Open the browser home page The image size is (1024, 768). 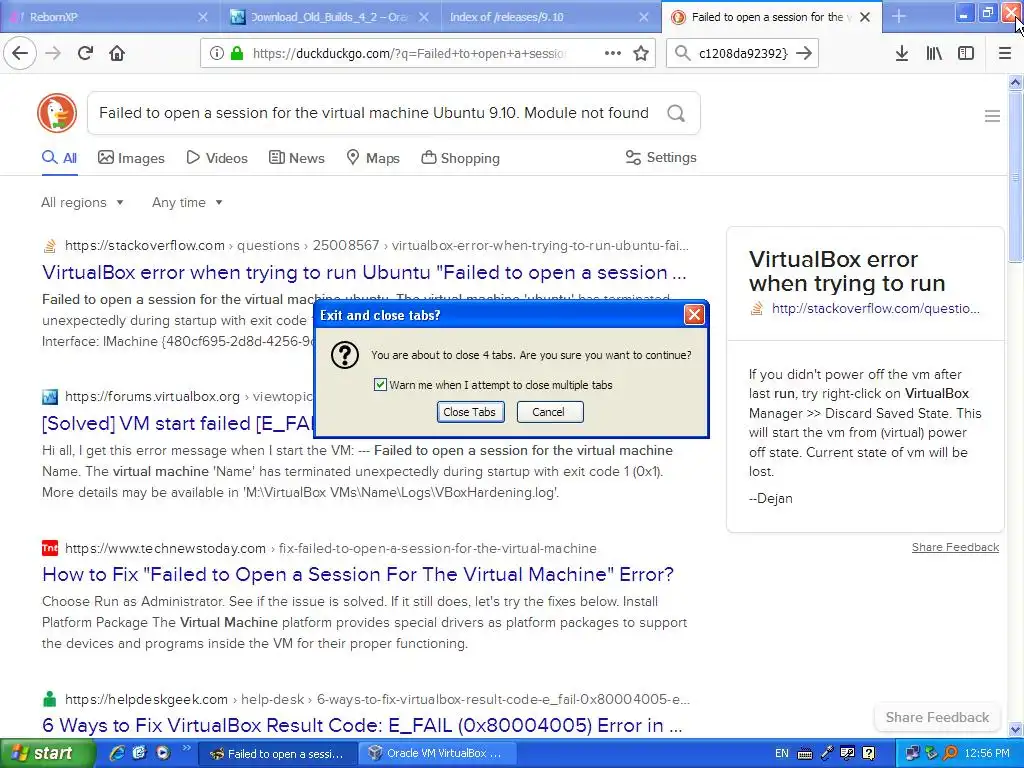[x=117, y=53]
